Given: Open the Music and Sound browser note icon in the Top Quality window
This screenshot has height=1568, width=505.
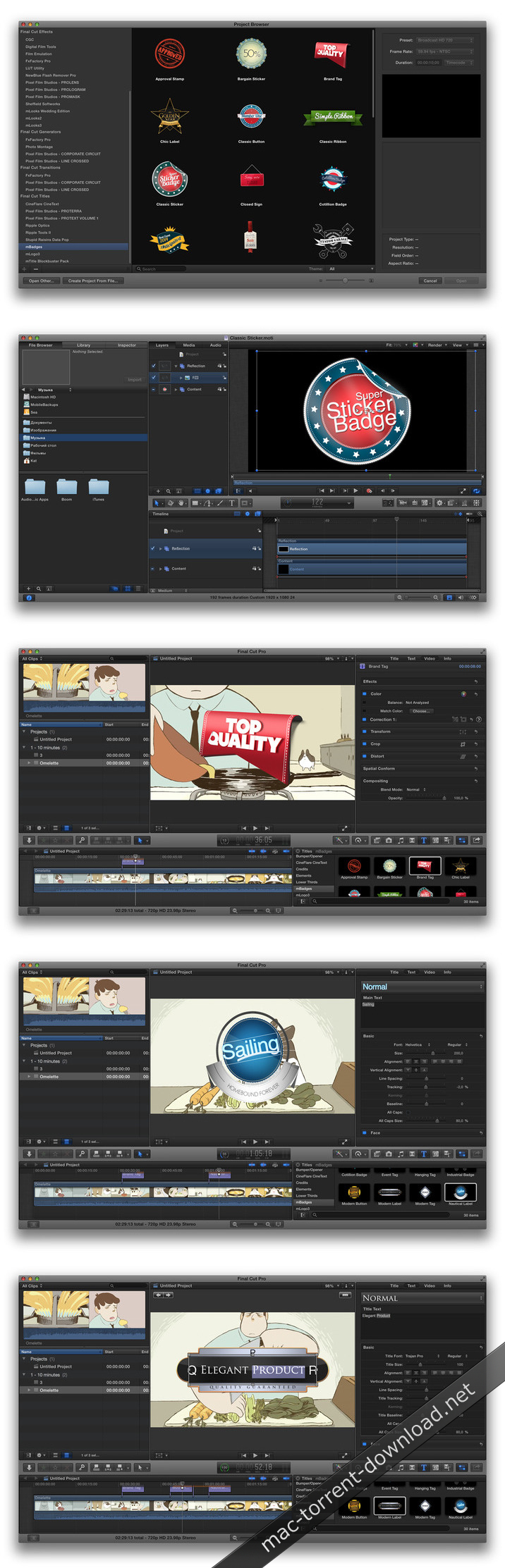Looking at the screenshot, I should click(x=401, y=840).
